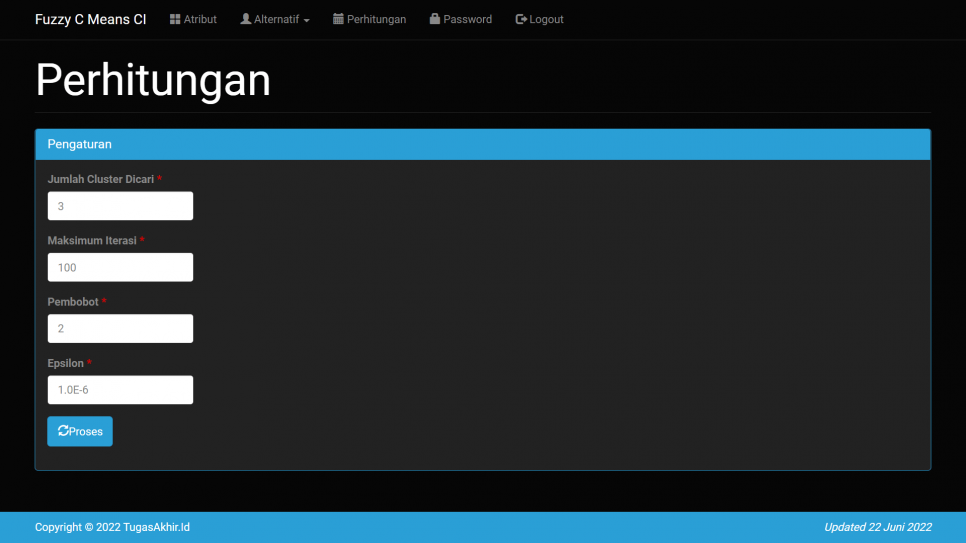
Task: Click the grid icon beside Atribut
Action: click(175, 19)
